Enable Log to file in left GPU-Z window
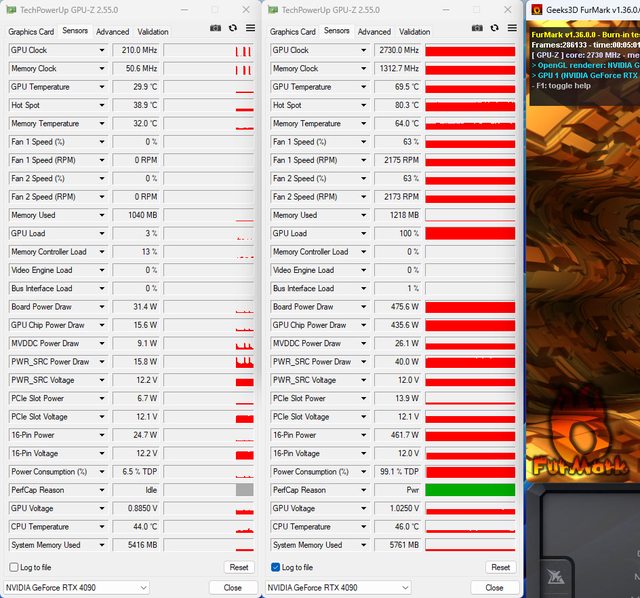640x598 pixels. pyautogui.click(x=13, y=567)
